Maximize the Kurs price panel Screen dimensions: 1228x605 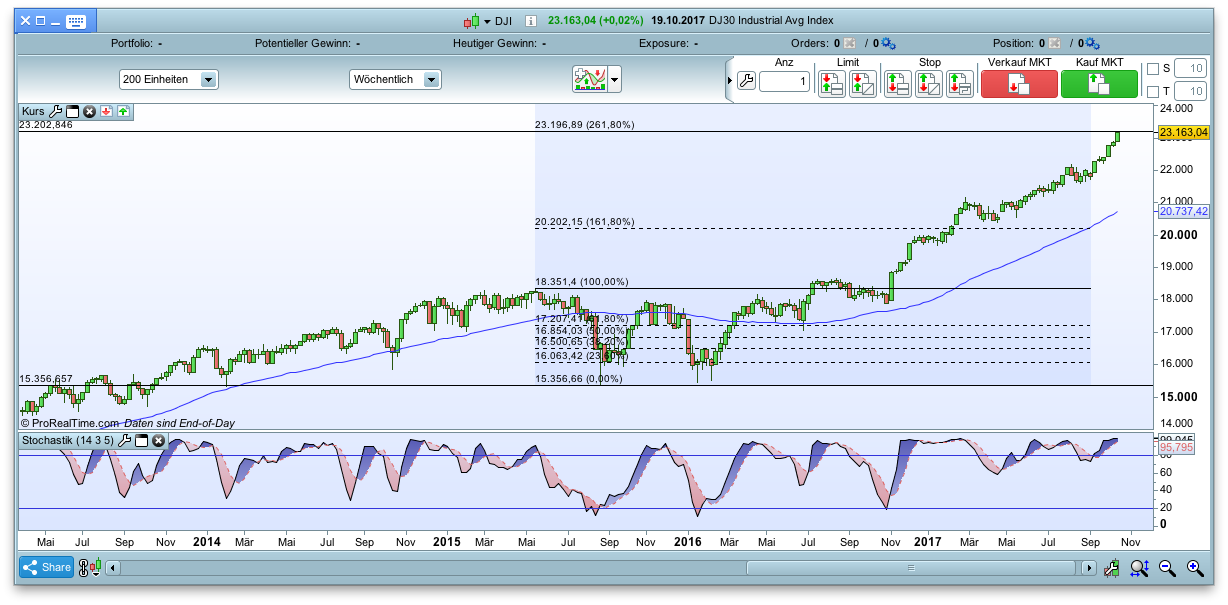pyautogui.click(x=72, y=111)
